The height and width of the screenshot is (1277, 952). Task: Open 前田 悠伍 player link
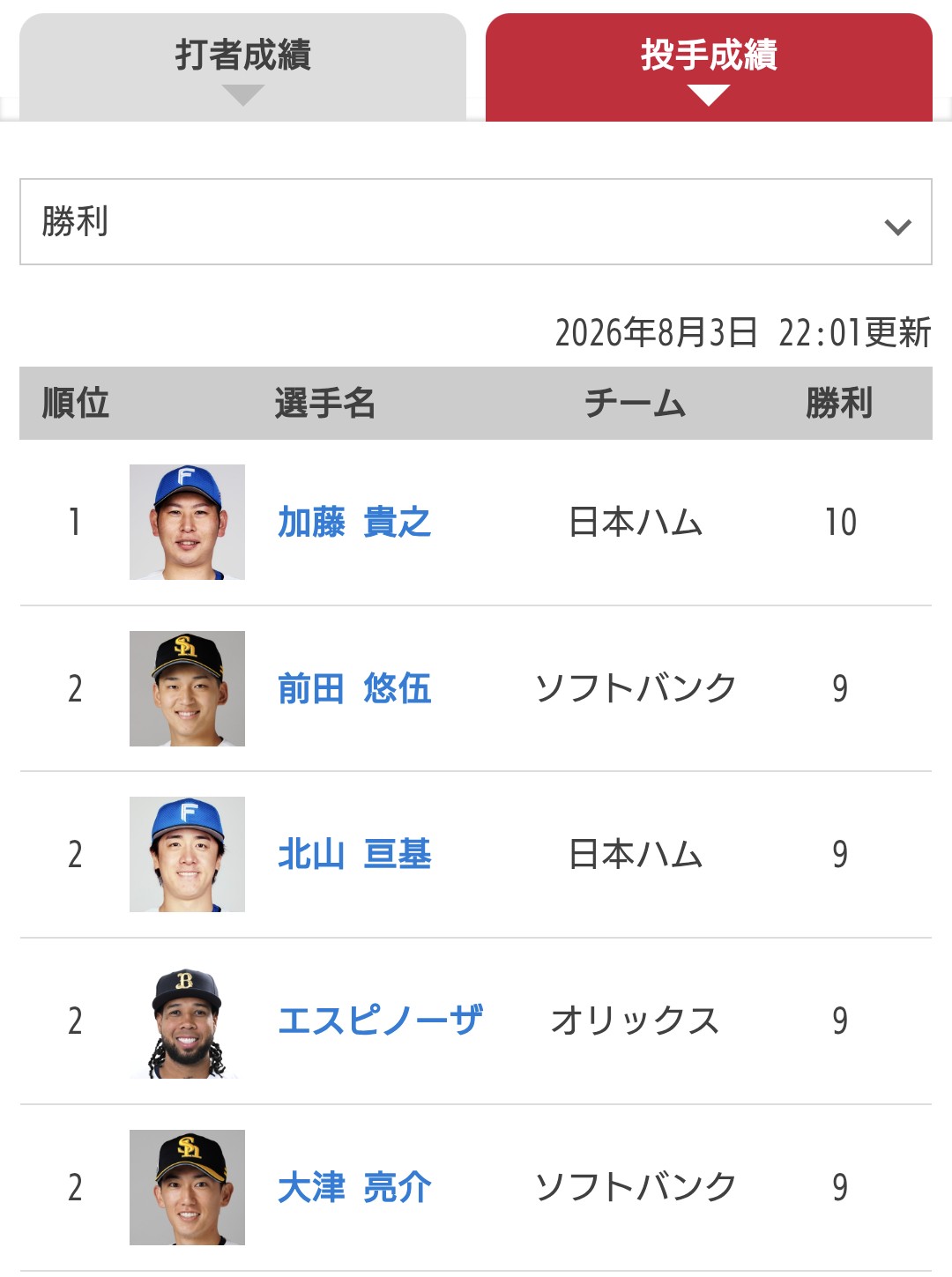click(x=354, y=688)
